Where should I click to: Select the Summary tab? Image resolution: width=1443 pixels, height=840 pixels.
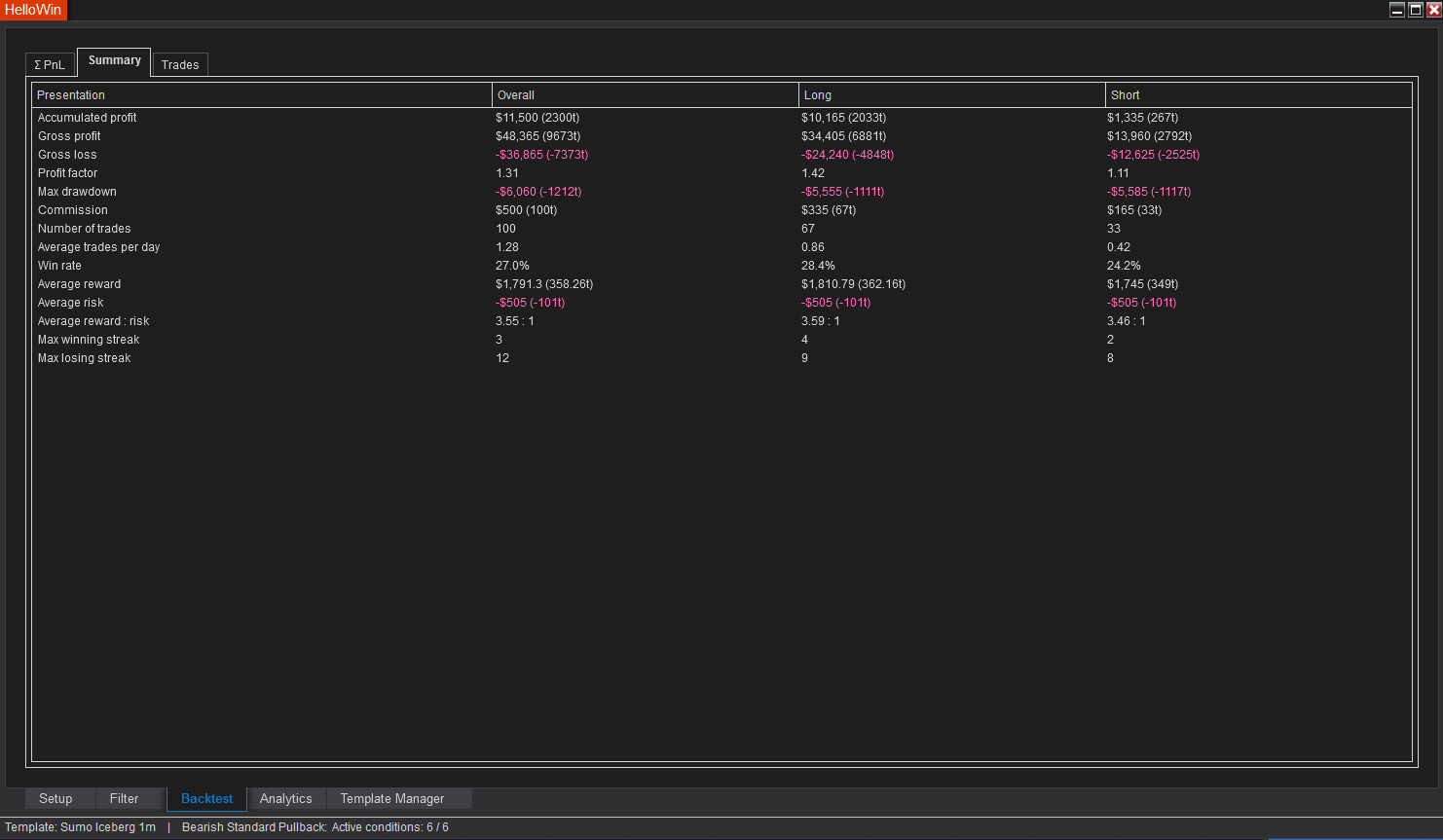coord(114,61)
